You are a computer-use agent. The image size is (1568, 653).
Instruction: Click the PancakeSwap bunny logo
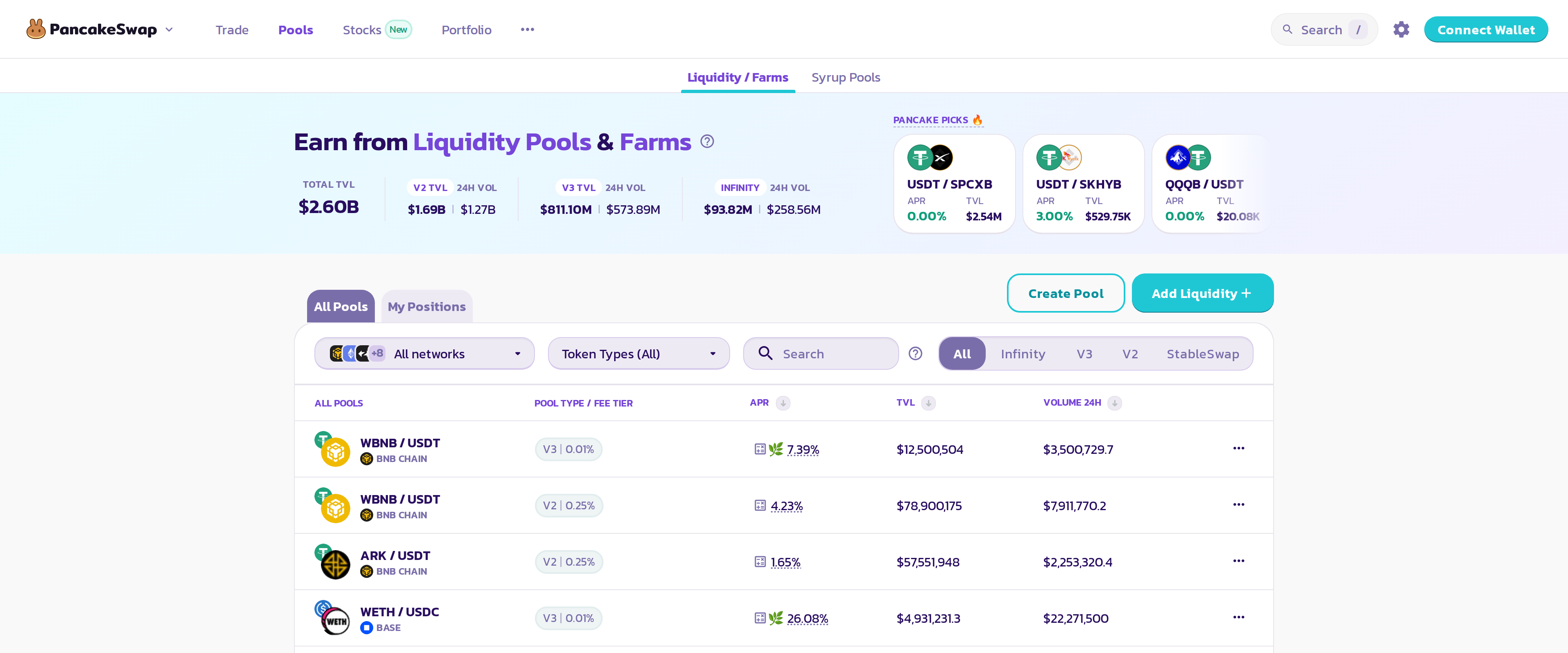[36, 29]
